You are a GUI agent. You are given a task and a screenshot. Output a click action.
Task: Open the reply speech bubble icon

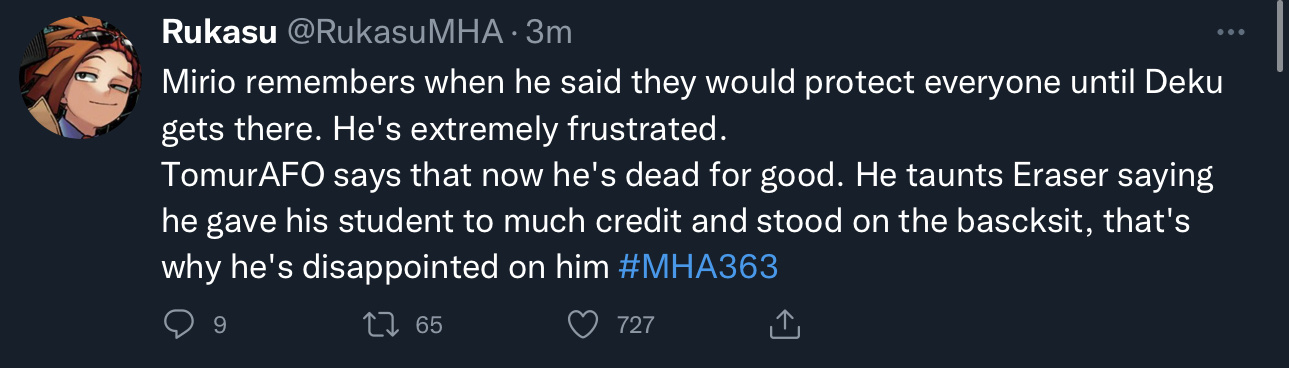click(x=178, y=324)
